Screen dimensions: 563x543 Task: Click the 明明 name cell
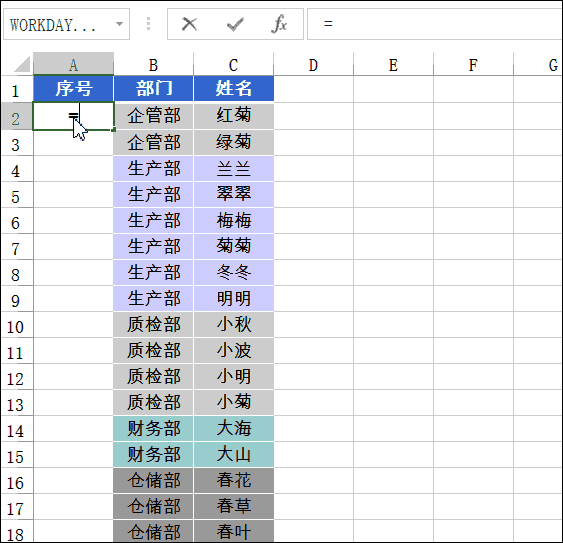pos(234,299)
